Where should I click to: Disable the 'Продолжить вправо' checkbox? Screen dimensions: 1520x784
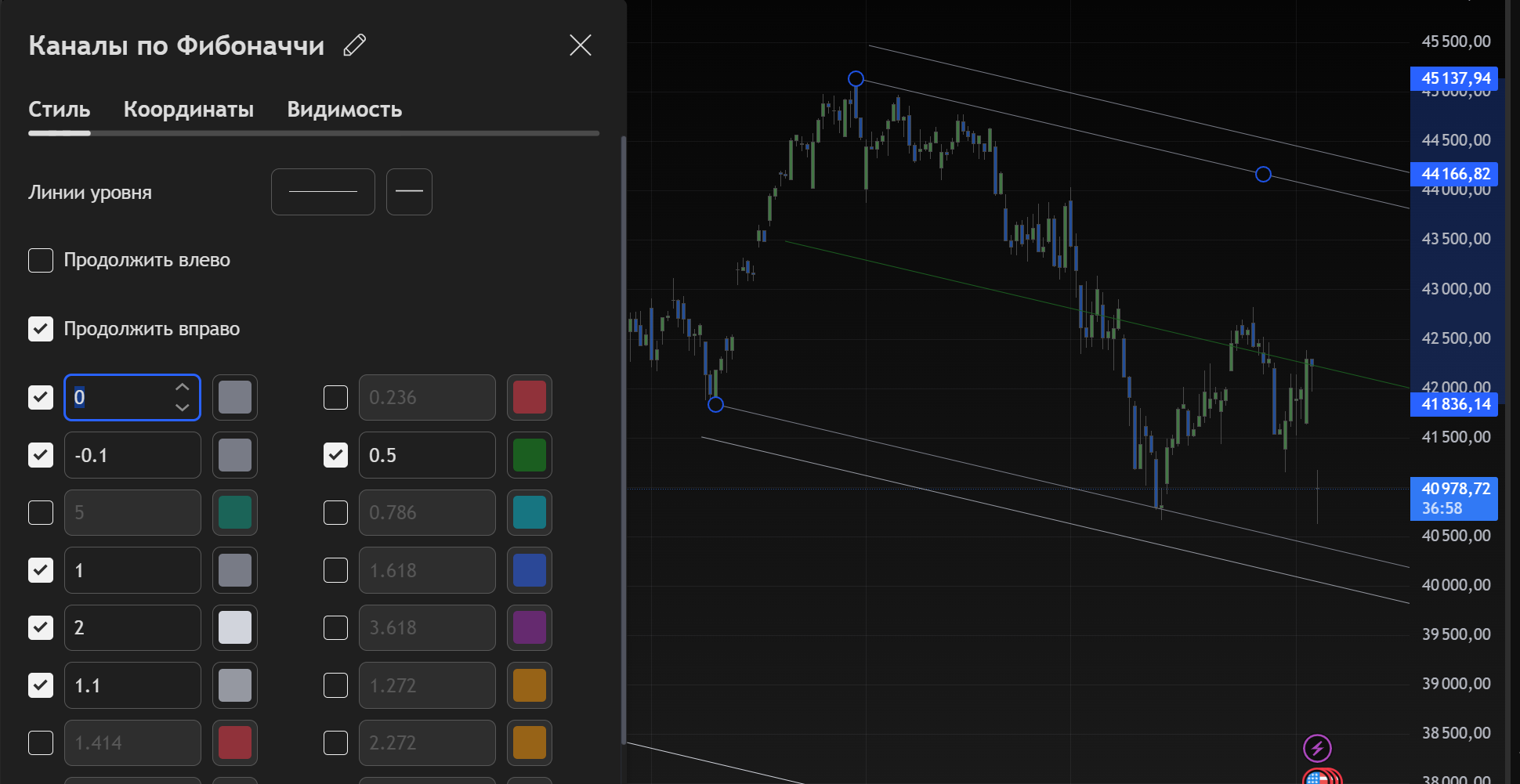41,329
